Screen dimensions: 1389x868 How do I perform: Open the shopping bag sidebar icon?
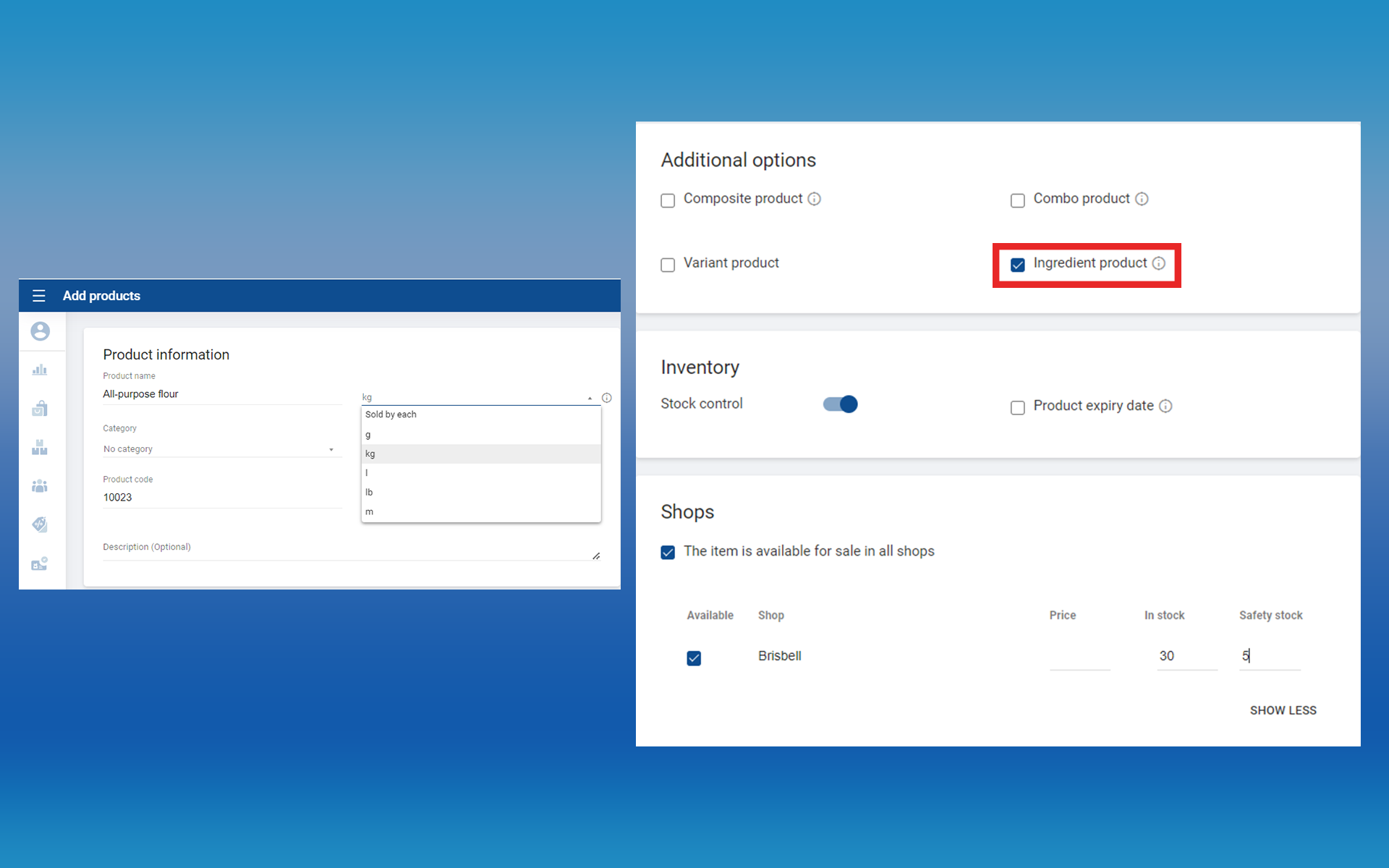[40, 409]
